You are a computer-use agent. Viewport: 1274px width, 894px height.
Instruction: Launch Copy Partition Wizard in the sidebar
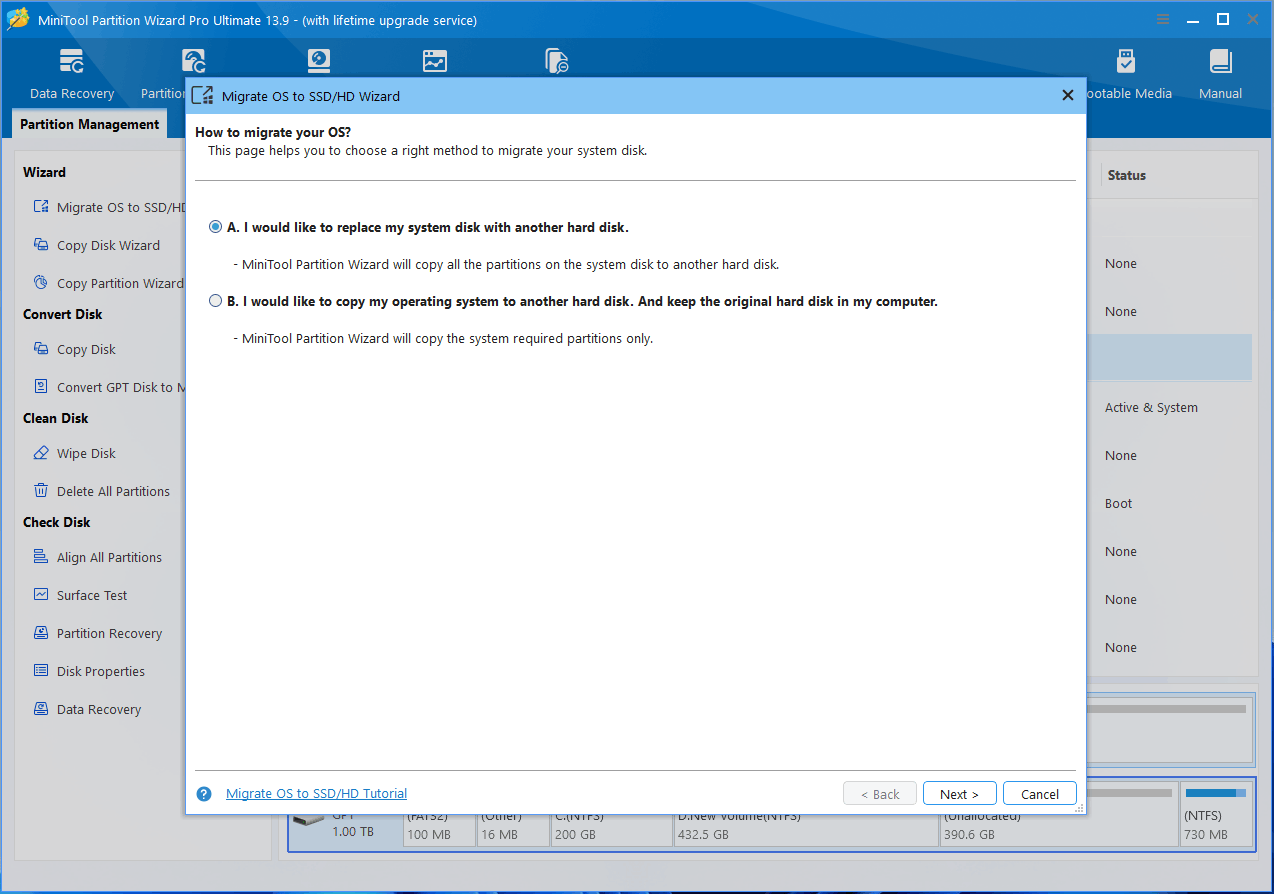[x=108, y=283]
